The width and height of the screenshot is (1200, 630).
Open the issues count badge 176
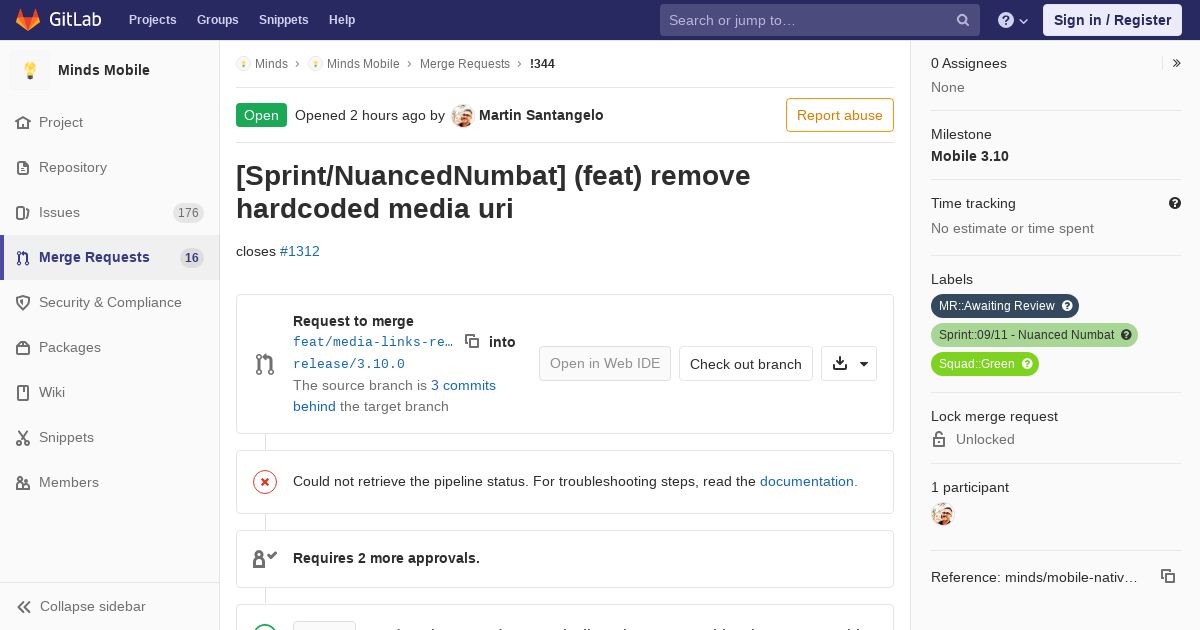click(x=188, y=213)
